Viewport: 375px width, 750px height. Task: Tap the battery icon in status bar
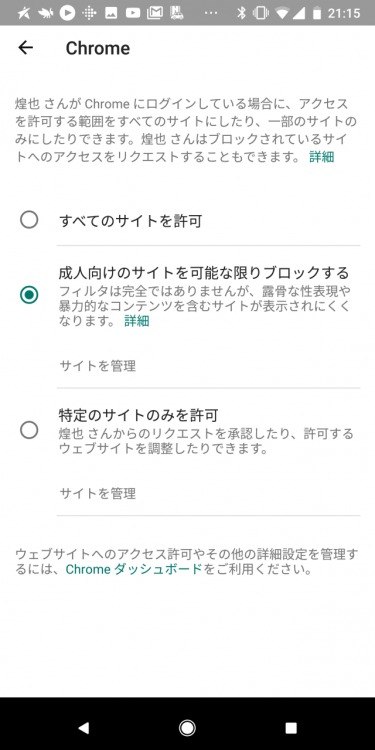[317, 13]
